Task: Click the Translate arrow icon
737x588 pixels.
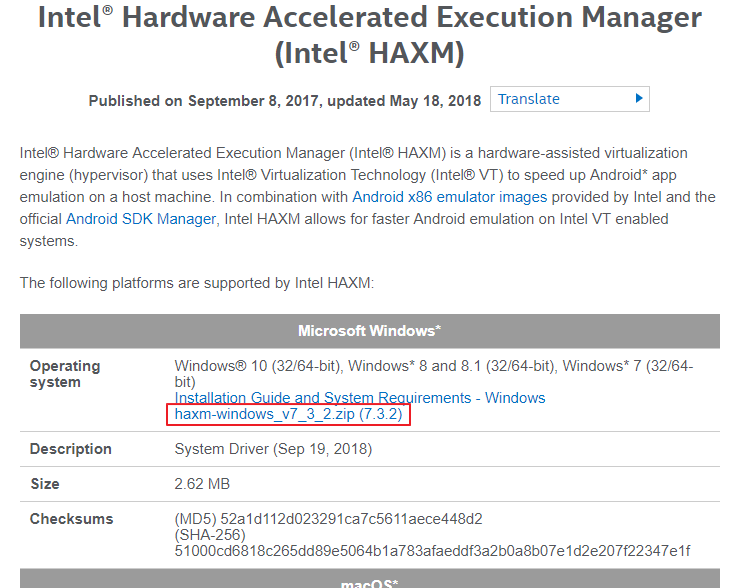Action: (x=639, y=99)
